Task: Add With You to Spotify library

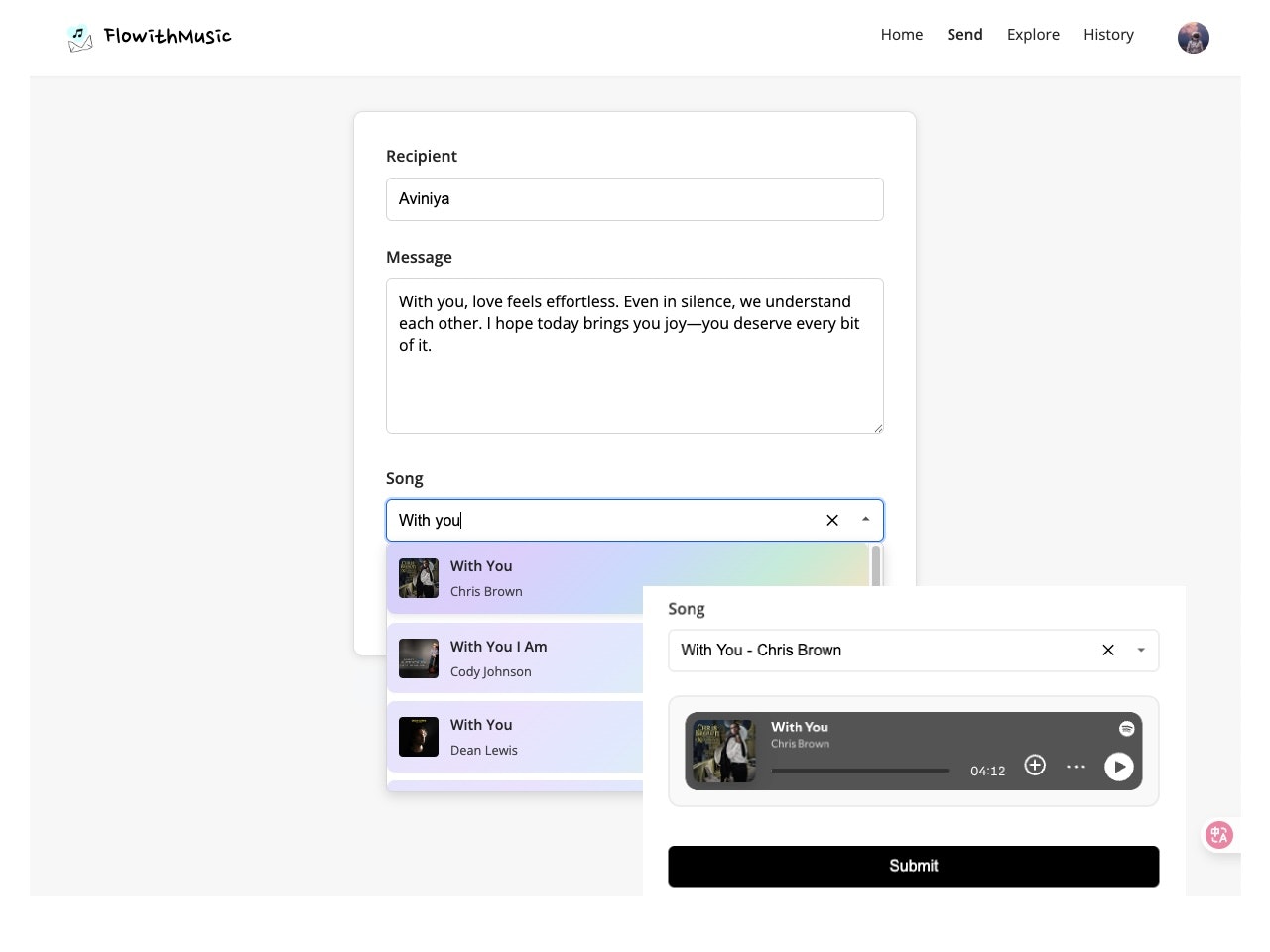Action: click(1035, 765)
